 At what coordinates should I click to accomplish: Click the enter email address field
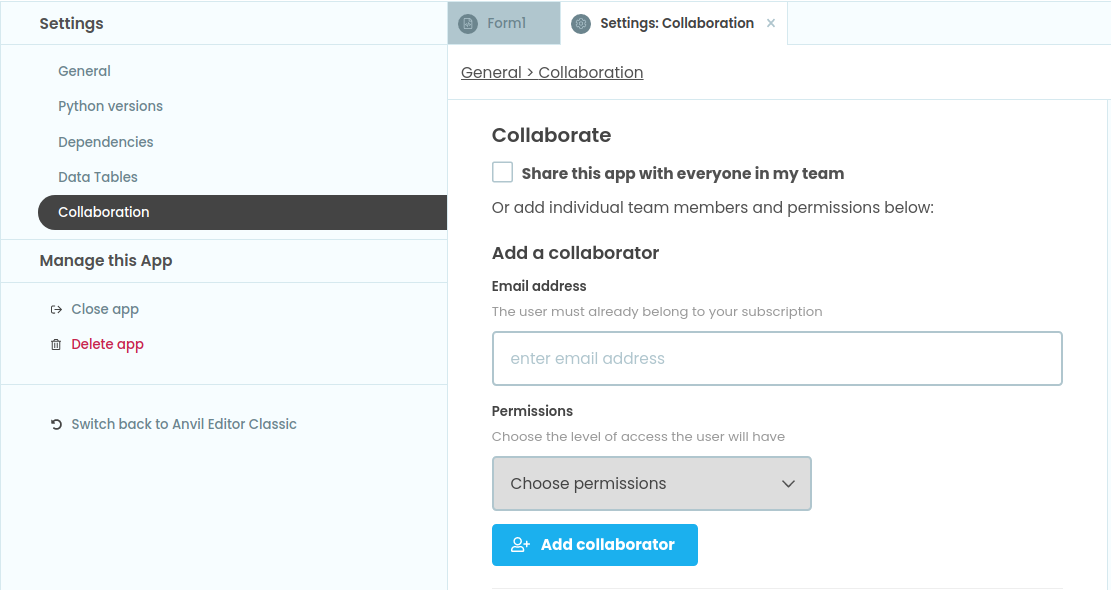tap(777, 358)
